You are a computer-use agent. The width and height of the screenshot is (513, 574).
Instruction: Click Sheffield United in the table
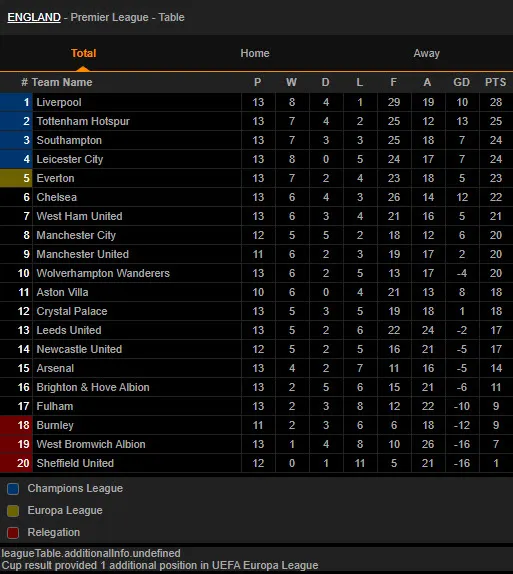click(75, 463)
